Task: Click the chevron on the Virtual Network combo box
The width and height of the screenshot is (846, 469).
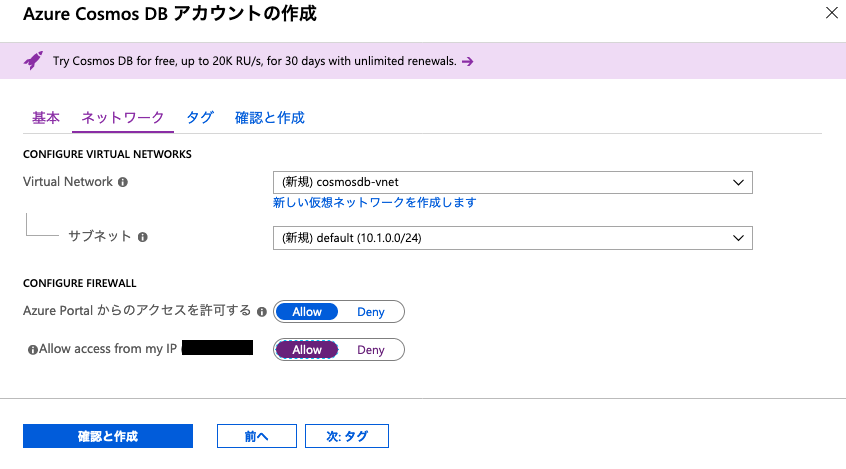Action: 738,182
